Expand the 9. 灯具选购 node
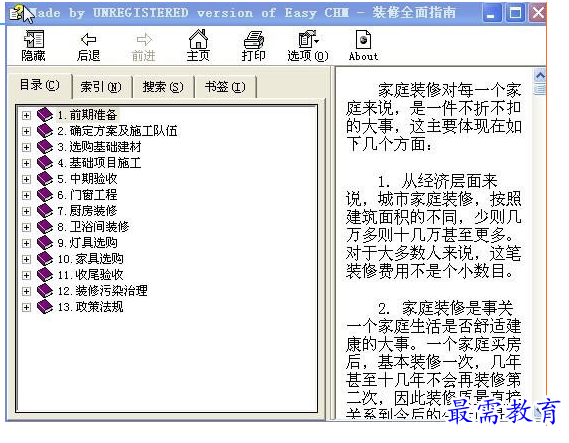569x443 pixels. (26, 243)
